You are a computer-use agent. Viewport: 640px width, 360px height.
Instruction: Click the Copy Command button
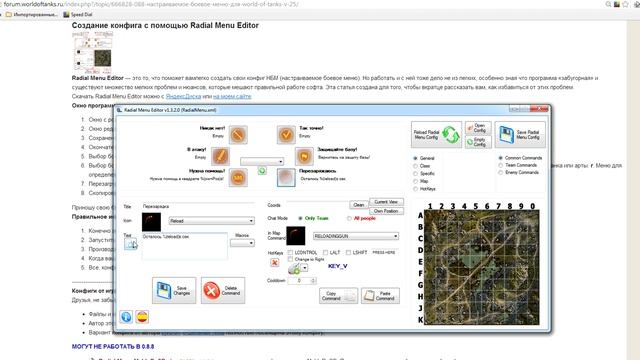pyautogui.click(x=338, y=296)
